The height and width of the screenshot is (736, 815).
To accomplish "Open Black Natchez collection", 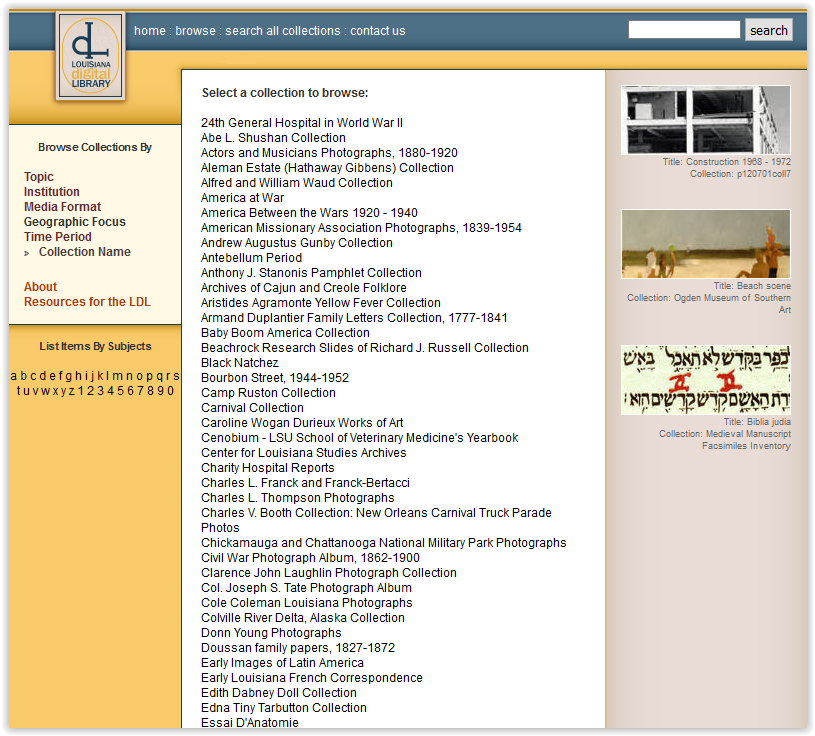I will [x=240, y=363].
